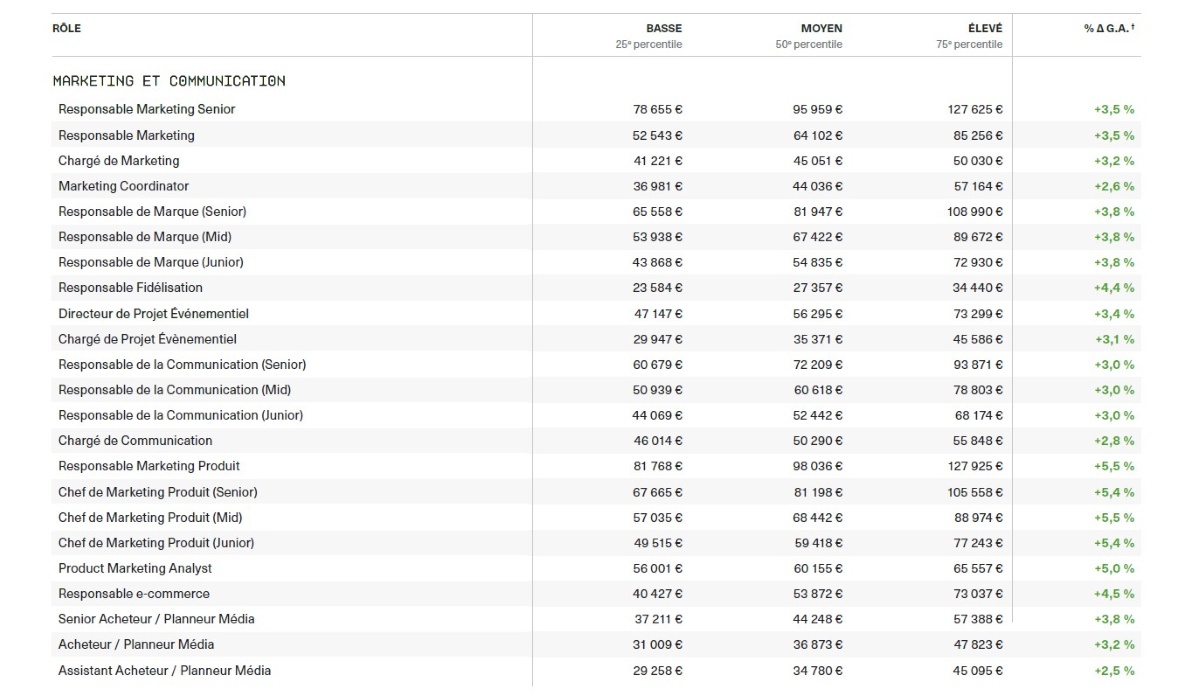Image resolution: width=1200 pixels, height=697 pixels.
Task: Click the % Δ G.A. column header
Action: [1108, 28]
